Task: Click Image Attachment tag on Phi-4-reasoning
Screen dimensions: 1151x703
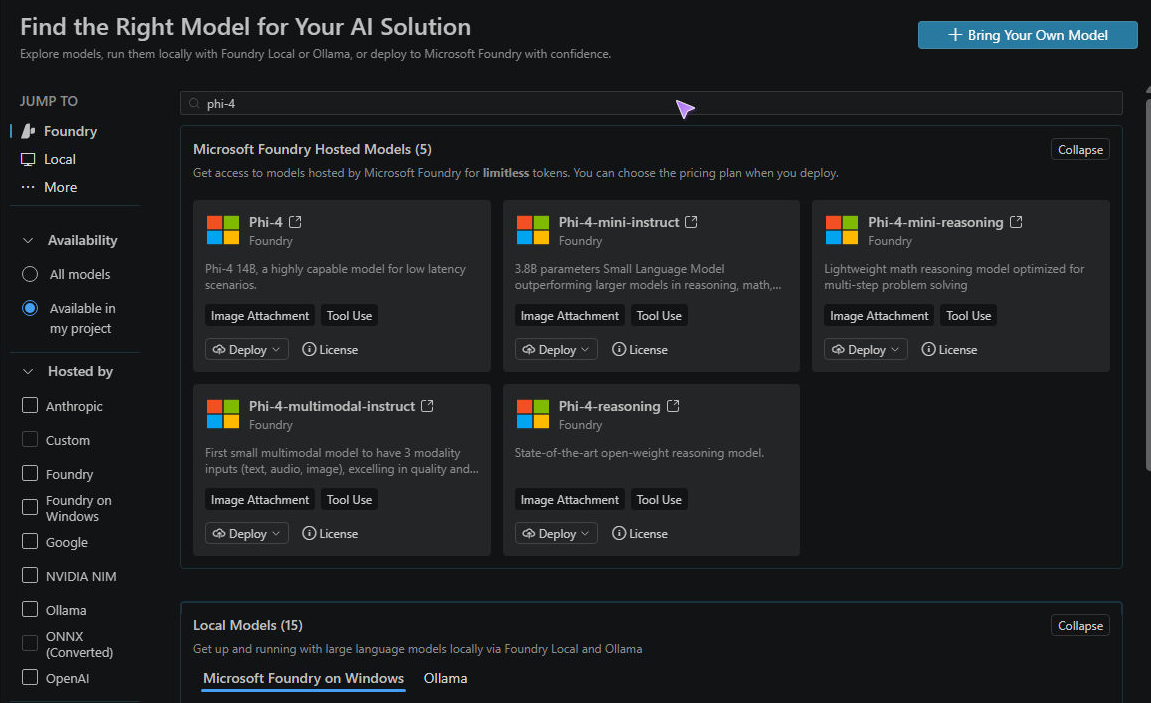Action: point(570,500)
